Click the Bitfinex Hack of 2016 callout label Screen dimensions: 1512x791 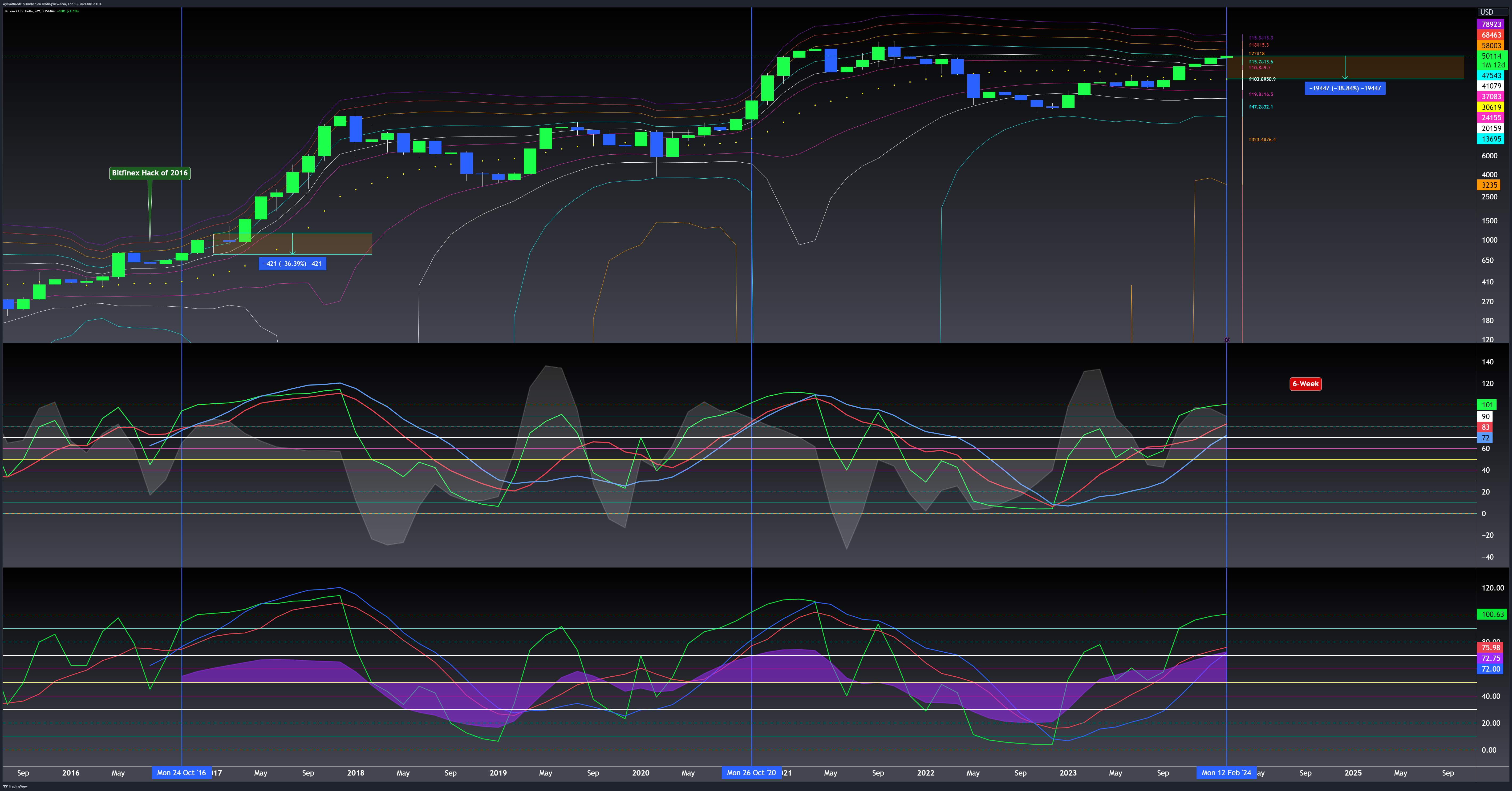point(150,173)
